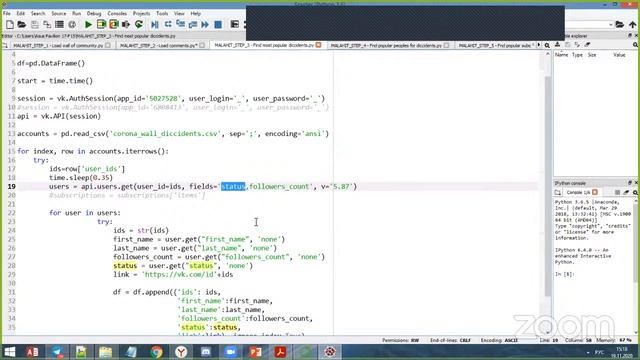Run the current cell icon
The height and width of the screenshot is (360, 640).
click(x=101, y=24)
